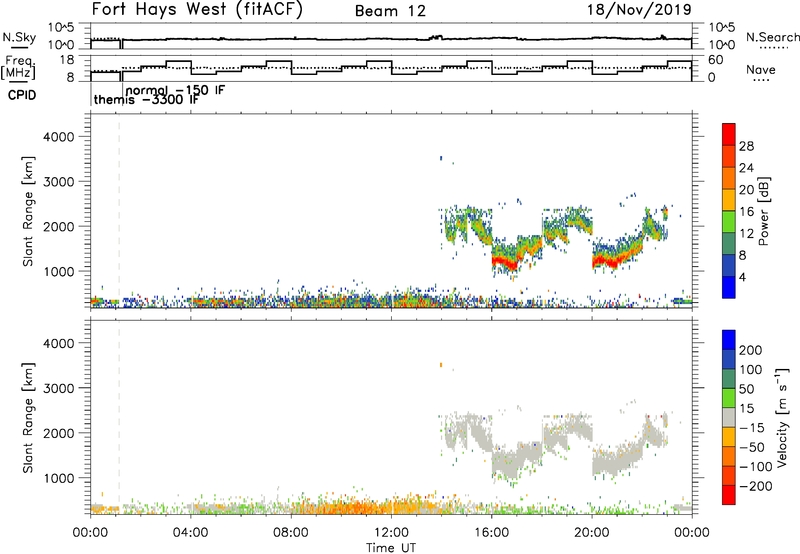Pick the bright blue Power segment below 4
Screen dimensions: 800x554
click(x=729, y=287)
